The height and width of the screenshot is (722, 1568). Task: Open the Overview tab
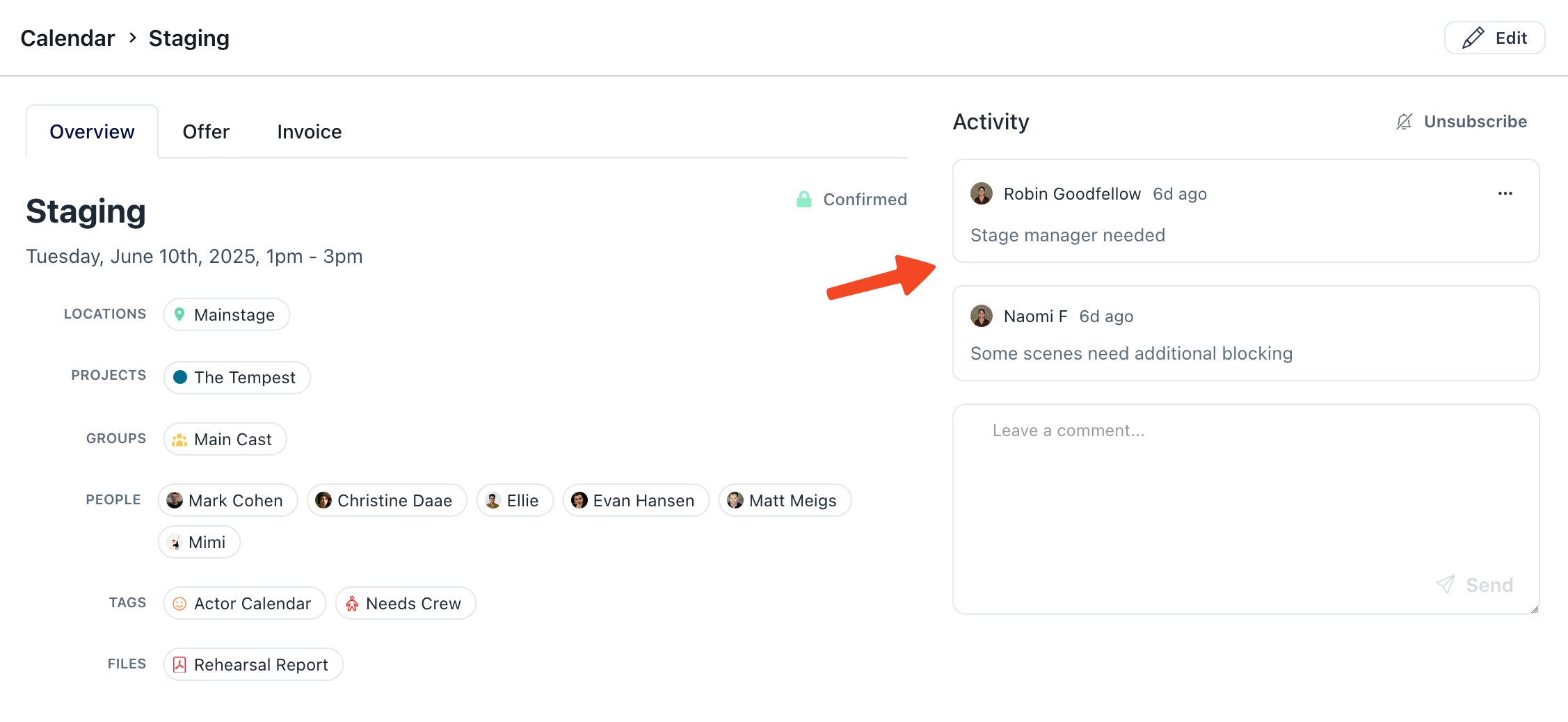[x=92, y=131]
